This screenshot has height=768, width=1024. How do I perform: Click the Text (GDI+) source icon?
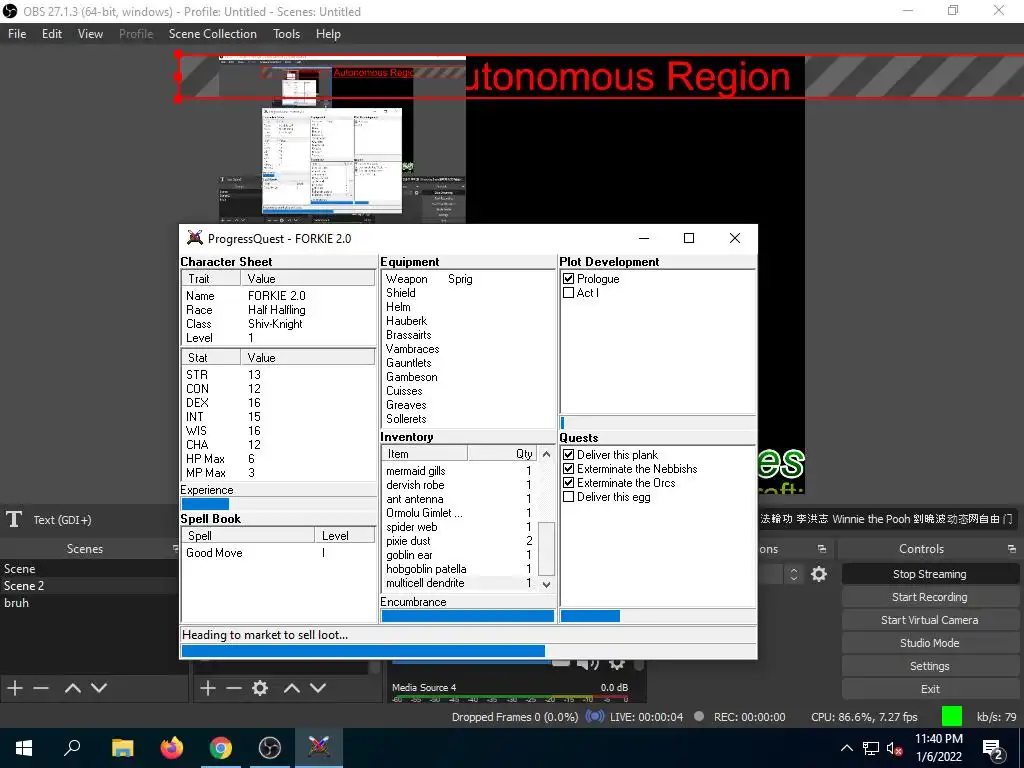14,520
